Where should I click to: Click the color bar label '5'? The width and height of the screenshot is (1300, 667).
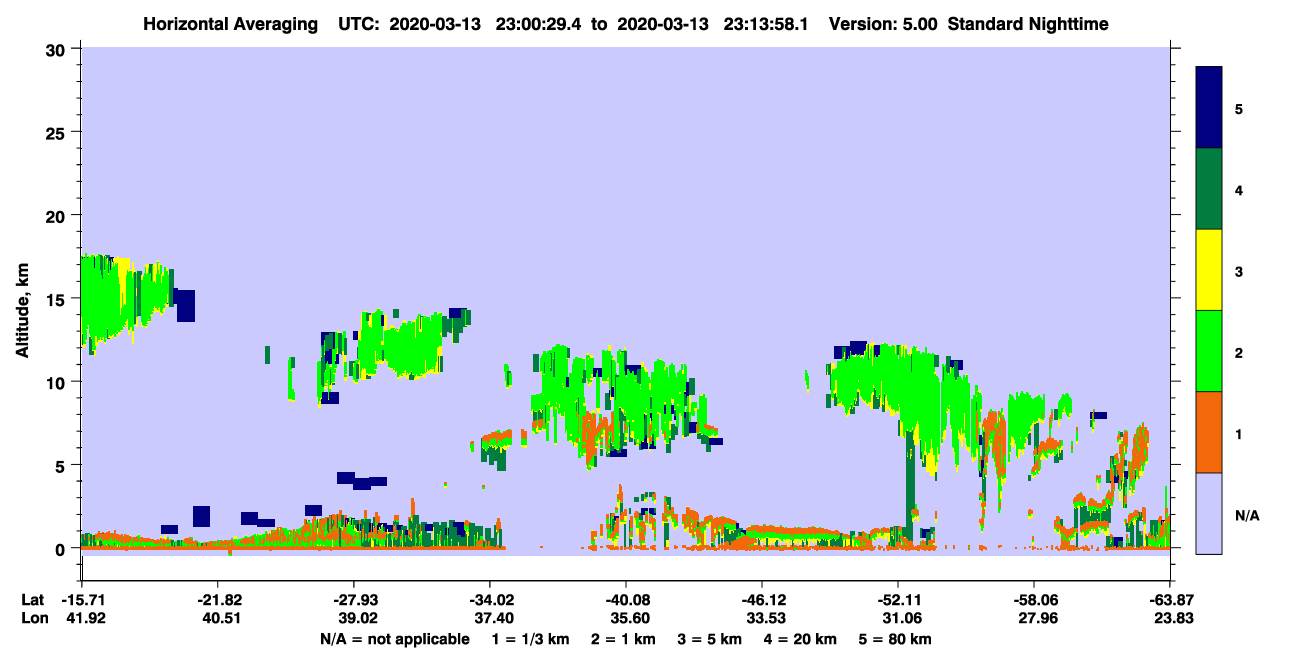pyautogui.click(x=1239, y=108)
